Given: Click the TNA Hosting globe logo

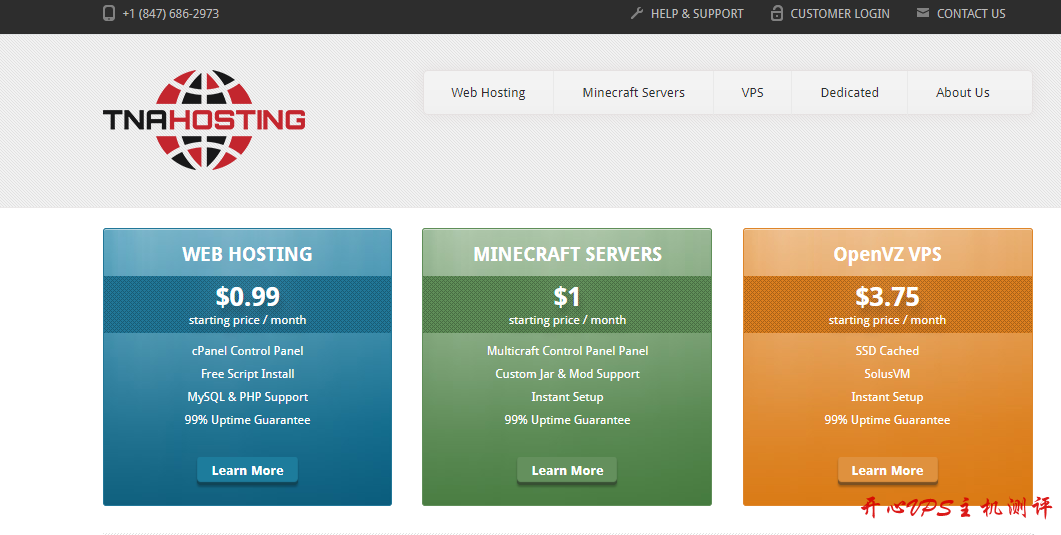Looking at the screenshot, I should (x=204, y=120).
